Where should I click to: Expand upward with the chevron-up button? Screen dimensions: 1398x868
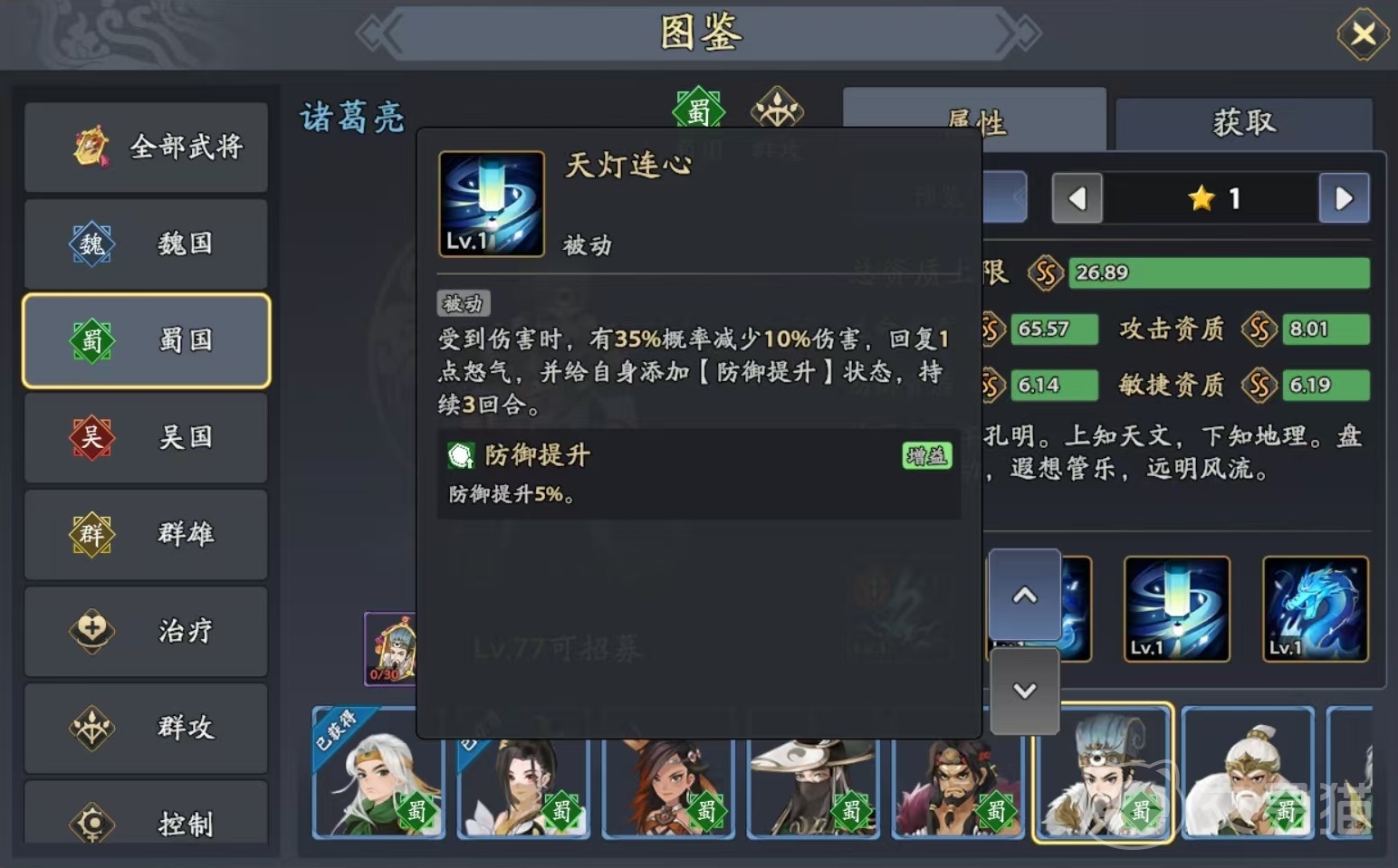tap(1024, 595)
